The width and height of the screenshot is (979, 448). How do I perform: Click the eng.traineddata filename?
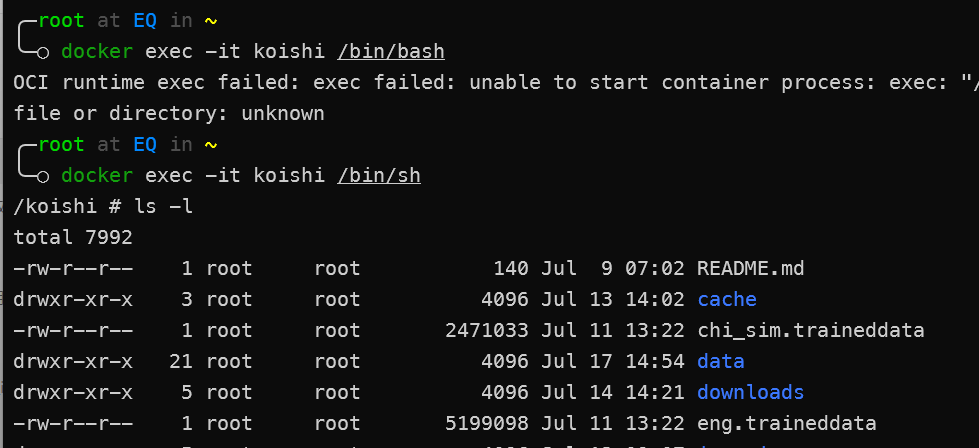click(787, 424)
